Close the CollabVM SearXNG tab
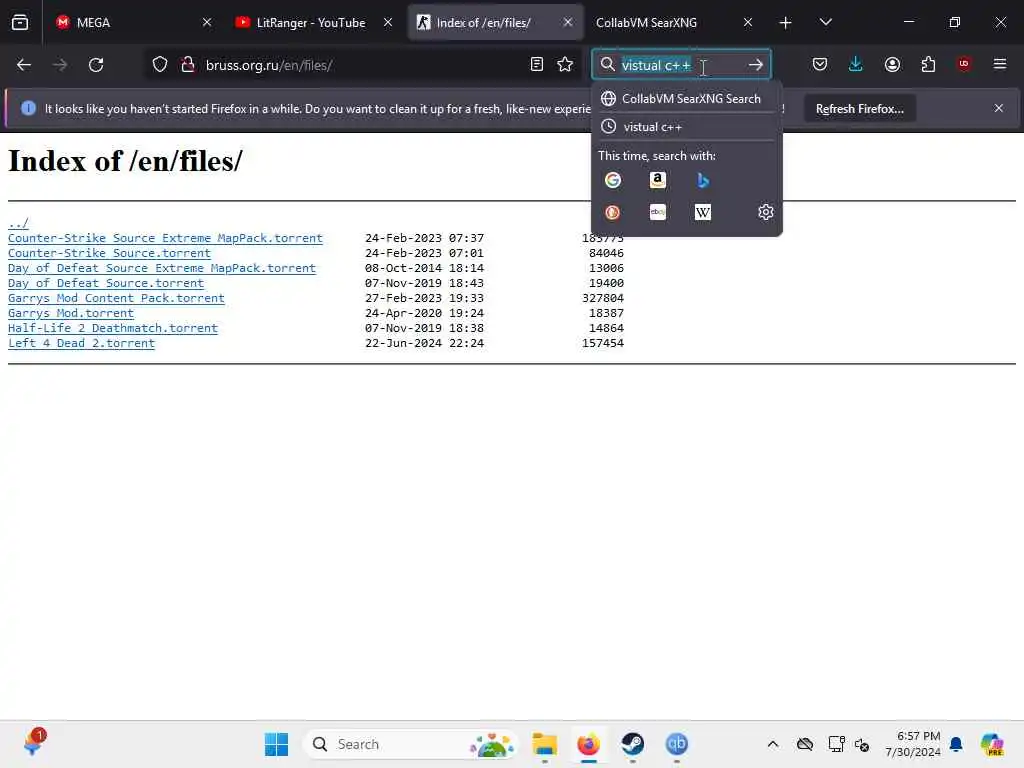 (748, 22)
